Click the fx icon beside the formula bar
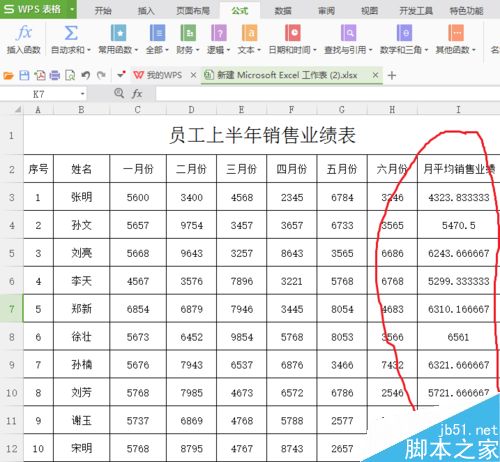This screenshot has width=500, height=462. coord(137,94)
